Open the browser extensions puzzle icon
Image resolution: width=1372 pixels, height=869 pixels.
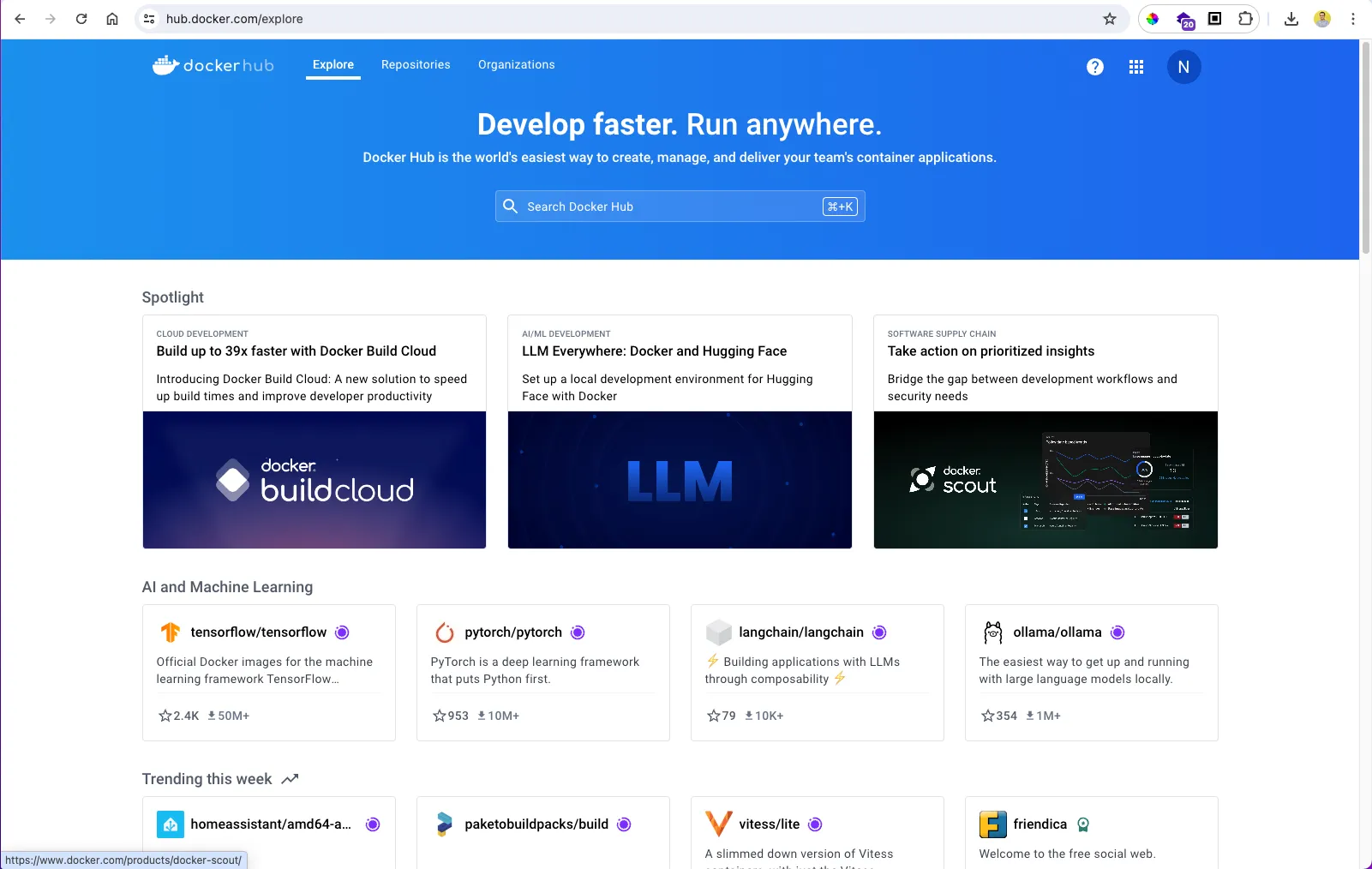tap(1245, 19)
